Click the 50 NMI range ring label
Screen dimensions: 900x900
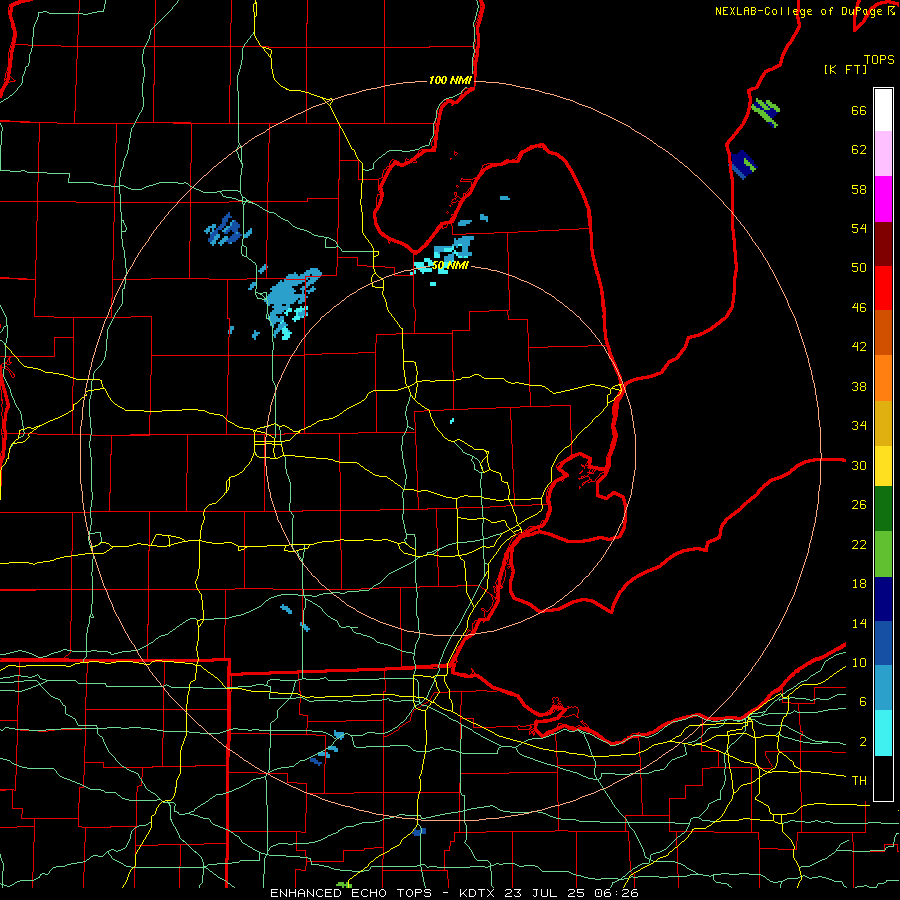point(450,265)
